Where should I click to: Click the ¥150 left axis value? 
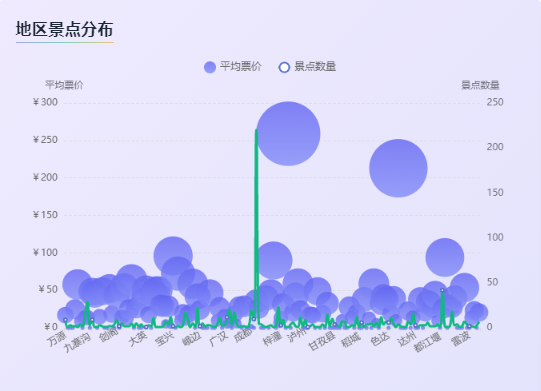point(45,215)
